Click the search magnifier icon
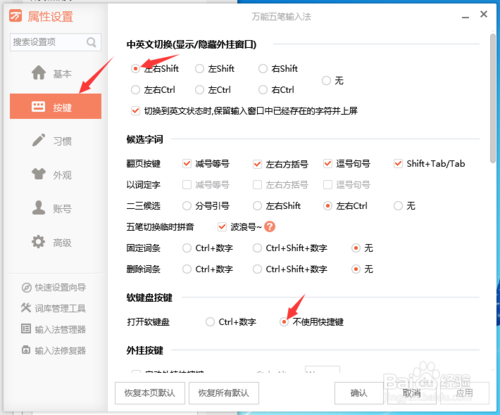This screenshot has width=500, height=415. click(91, 42)
